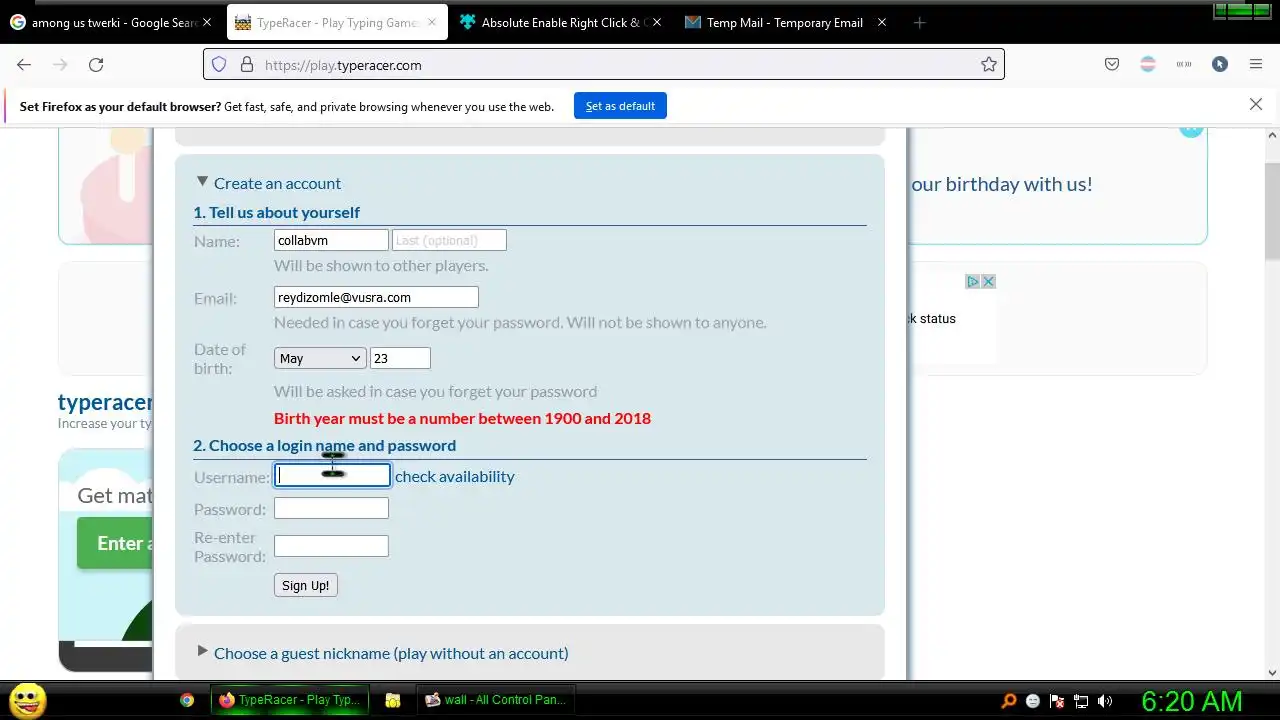1280x720 pixels.
Task: Switch to the among us Google Search tab
Action: (x=112, y=22)
